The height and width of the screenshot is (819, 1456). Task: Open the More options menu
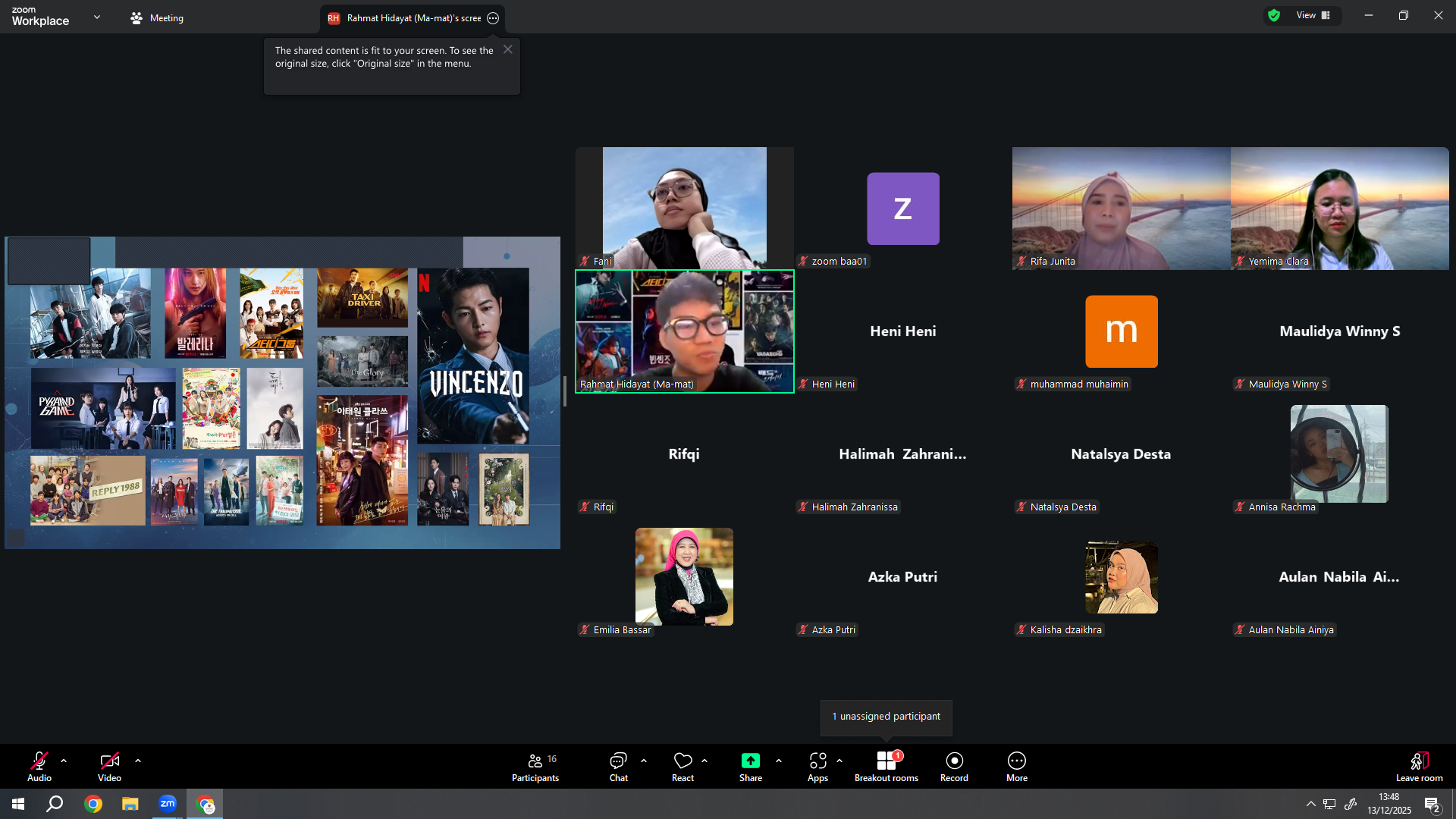[1017, 766]
